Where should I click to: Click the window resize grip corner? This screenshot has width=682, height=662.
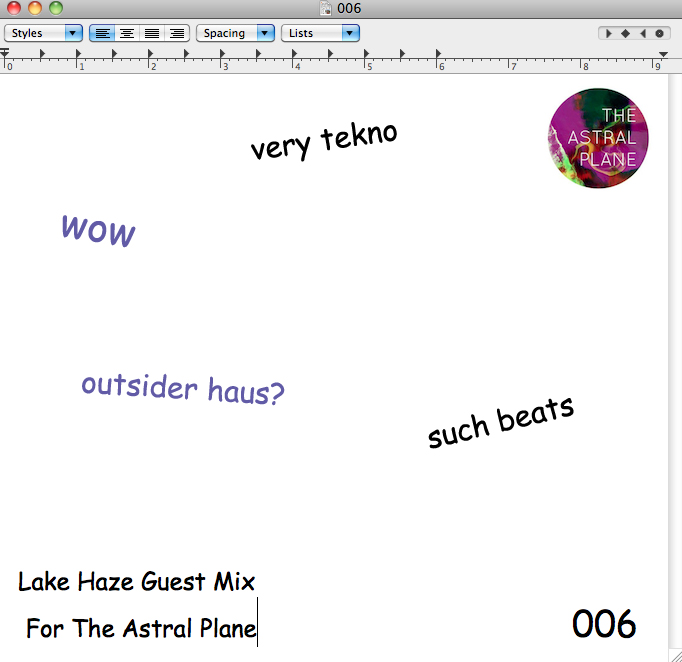[674, 654]
